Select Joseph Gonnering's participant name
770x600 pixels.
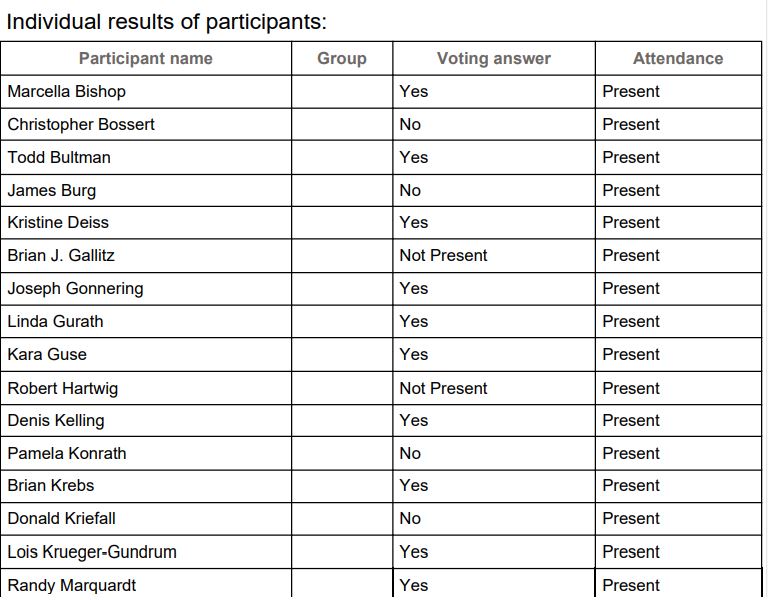[x=75, y=289]
